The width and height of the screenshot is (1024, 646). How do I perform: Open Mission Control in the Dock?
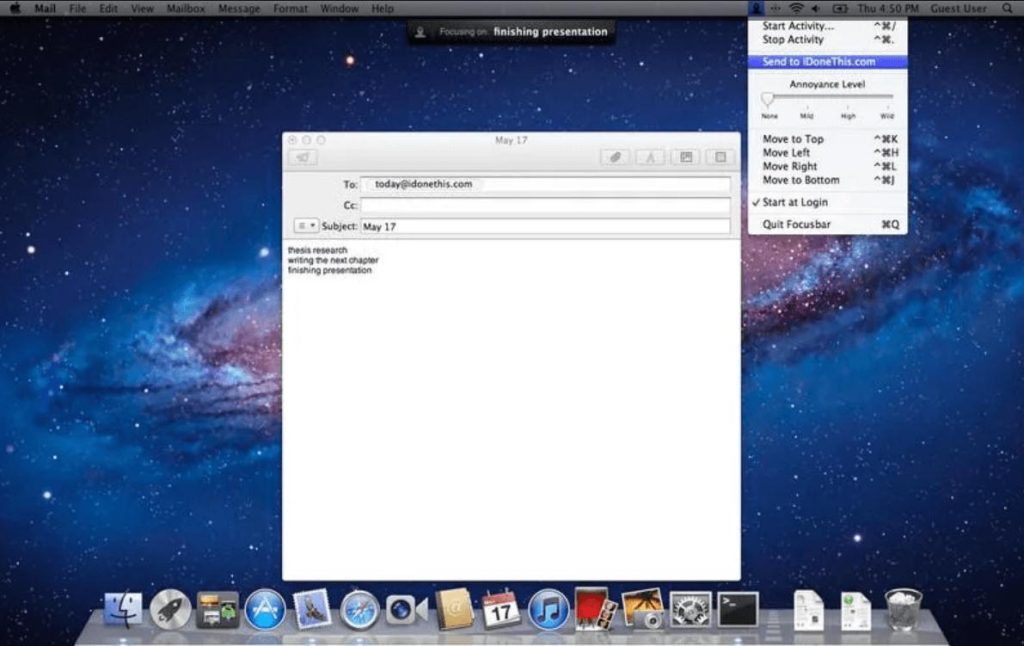(217, 609)
